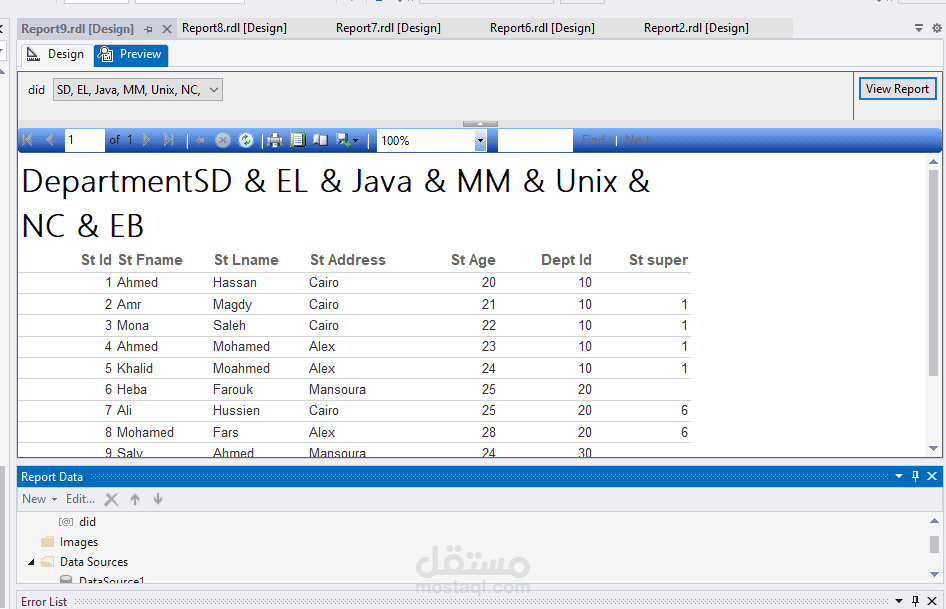Screen dimensions: 946x609
Task: Switch to print layout view
Action: point(298,141)
